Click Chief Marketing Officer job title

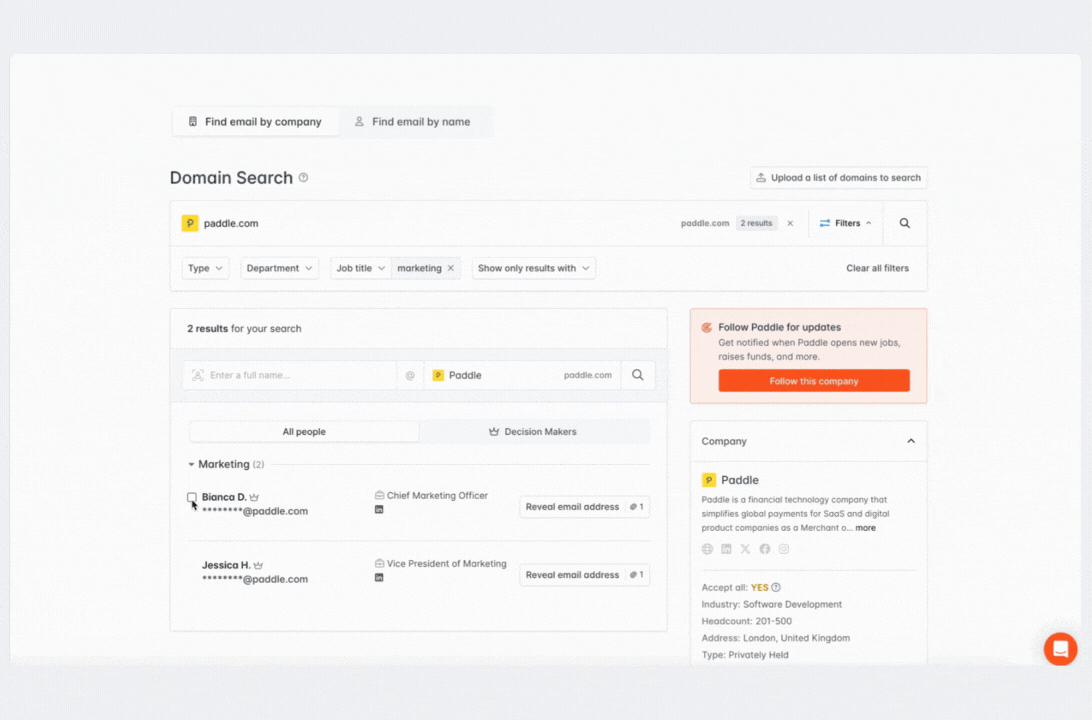coord(437,496)
